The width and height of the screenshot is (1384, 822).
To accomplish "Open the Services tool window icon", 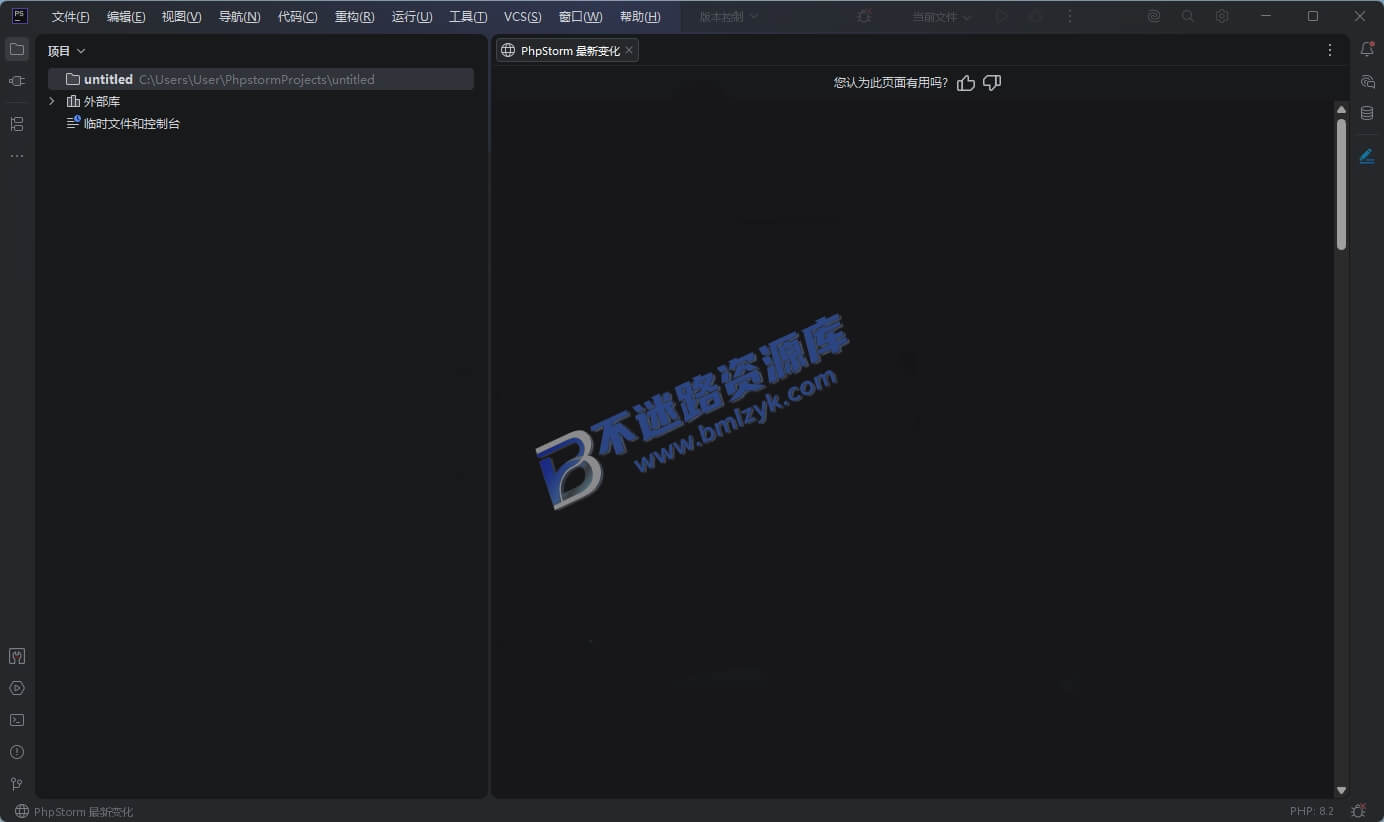I will [x=17, y=688].
